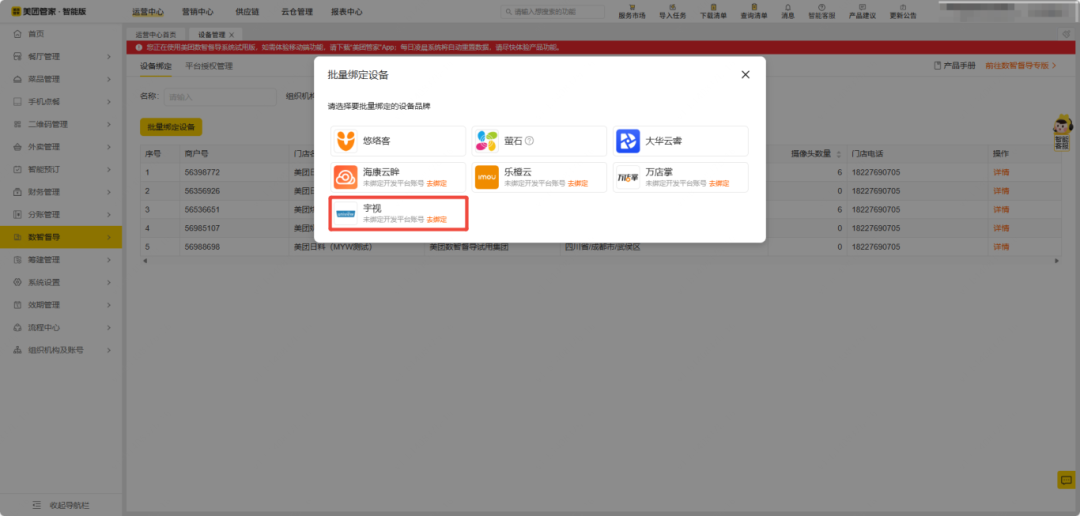Open 详情 for merchant 56988698
Viewport: 1080px width, 516px height.
click(x=1000, y=247)
